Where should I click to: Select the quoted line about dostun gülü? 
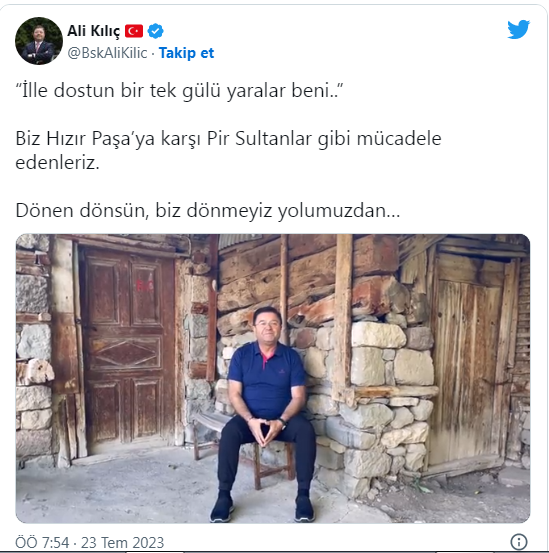pos(179,91)
